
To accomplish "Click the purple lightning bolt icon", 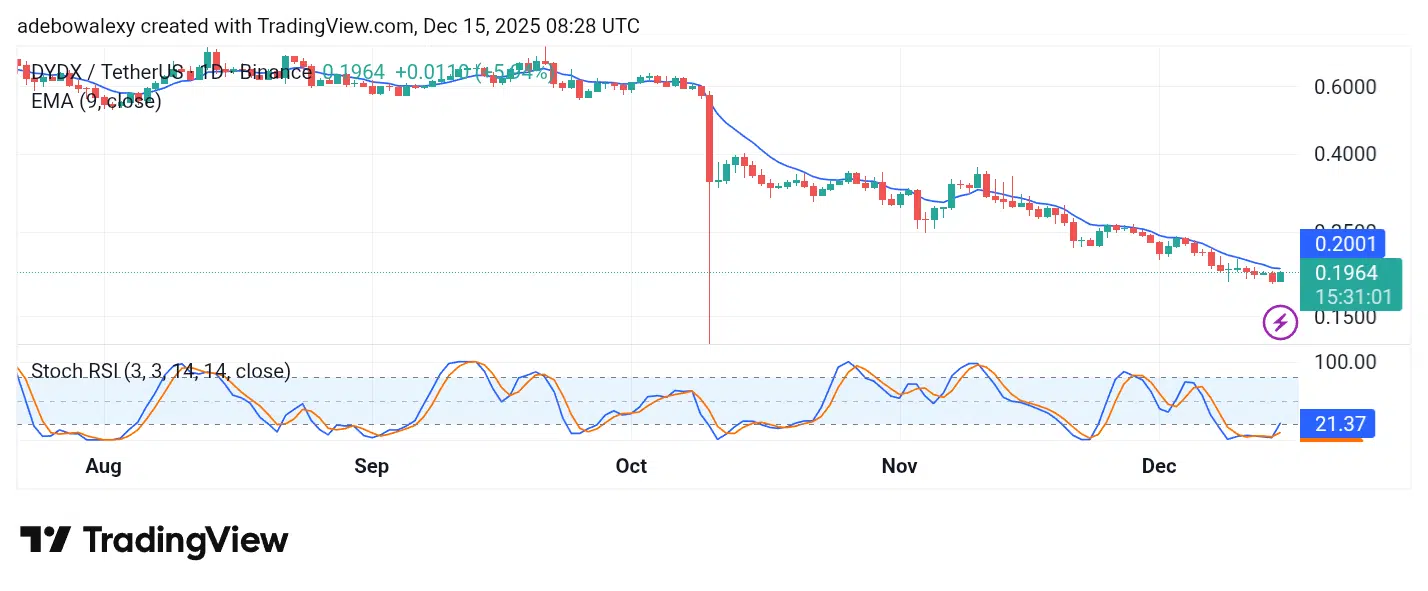I will pyautogui.click(x=1280, y=322).
